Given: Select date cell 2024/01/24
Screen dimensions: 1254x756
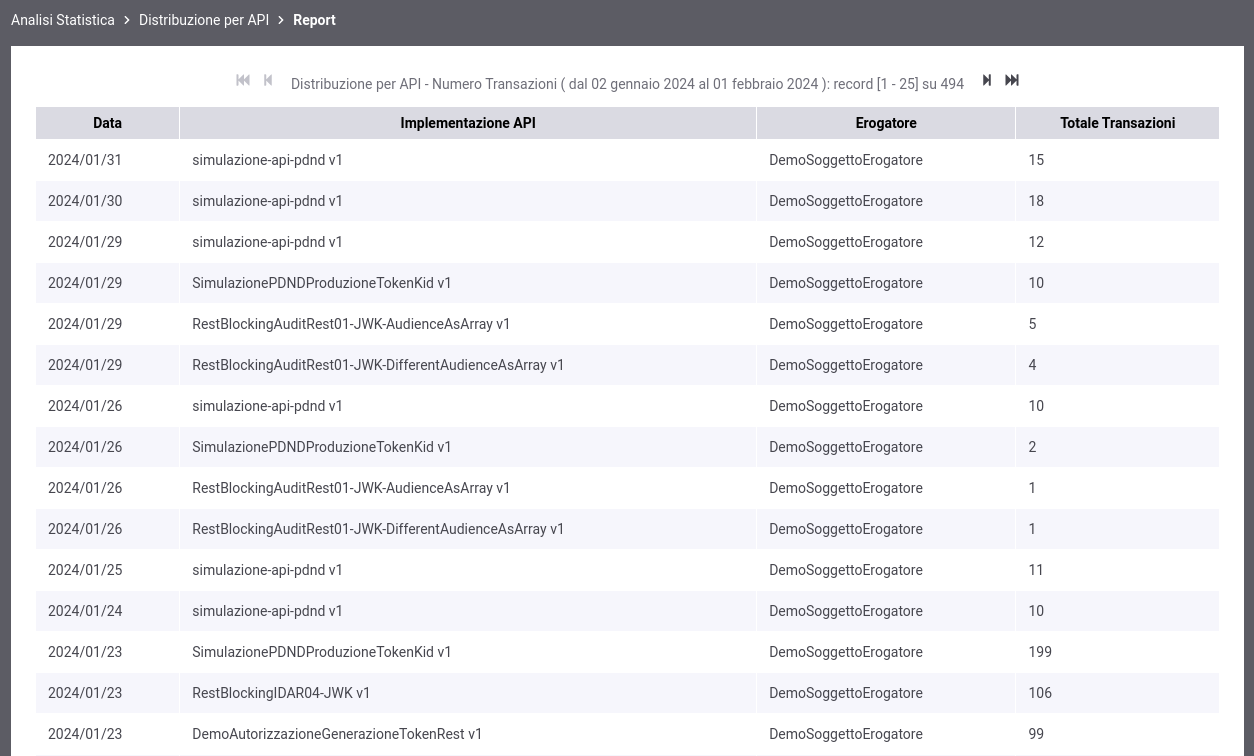Looking at the screenshot, I should coord(85,611).
